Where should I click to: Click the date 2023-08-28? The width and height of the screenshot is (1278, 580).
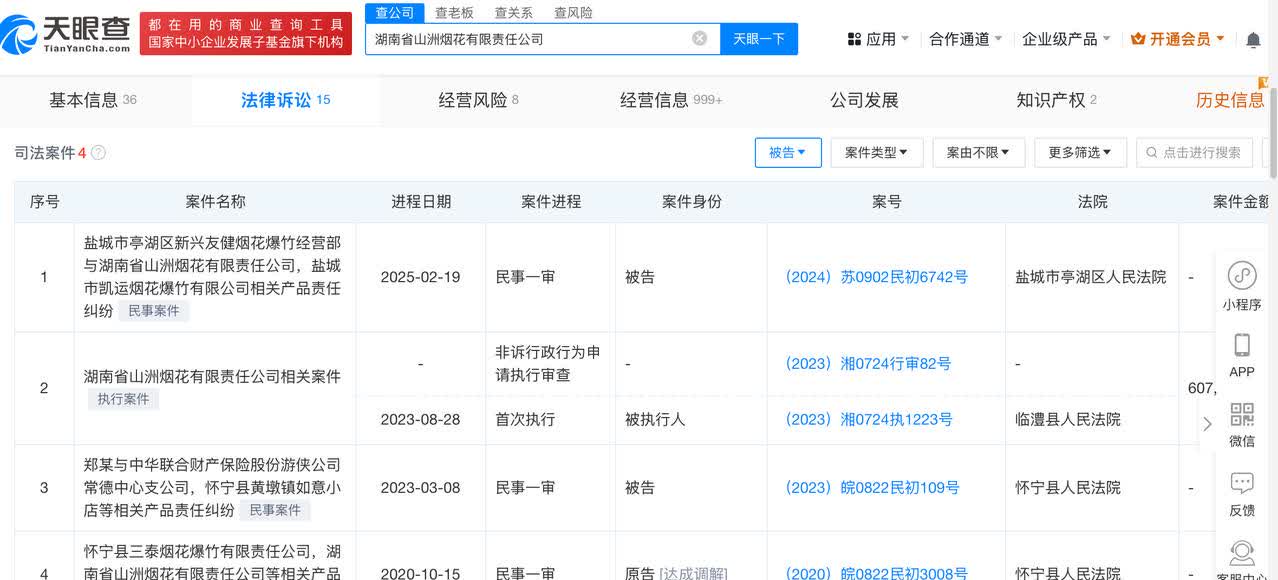coord(420,419)
